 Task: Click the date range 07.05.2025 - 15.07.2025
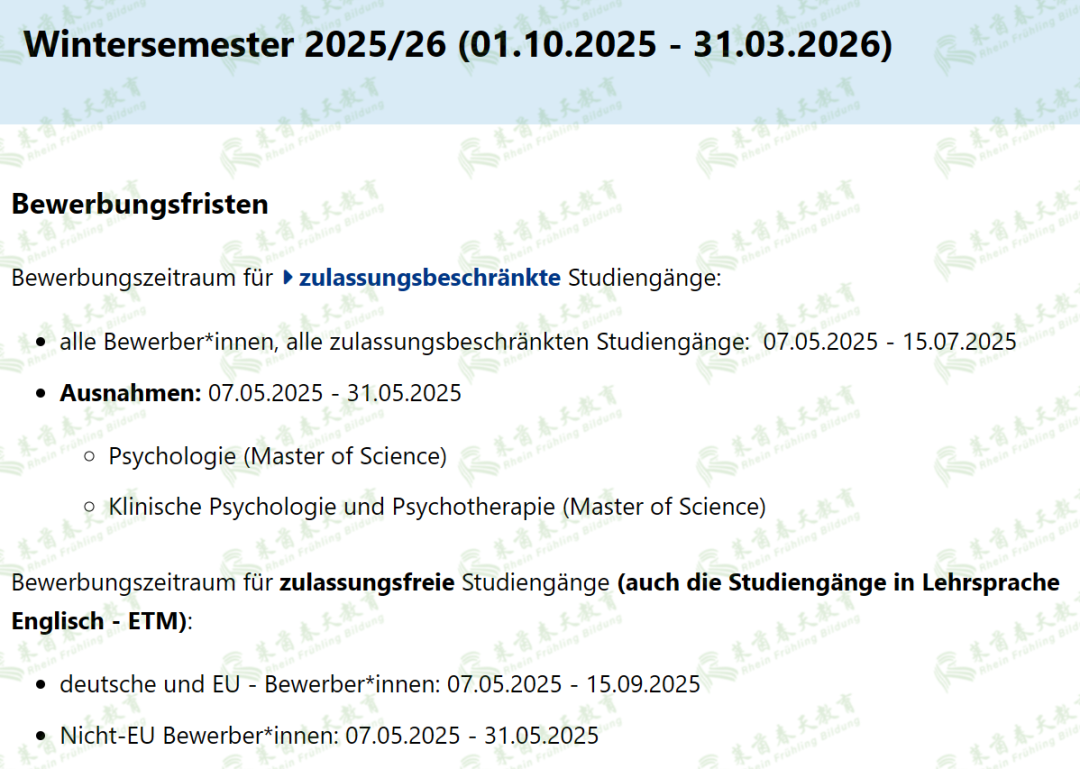coord(890,342)
